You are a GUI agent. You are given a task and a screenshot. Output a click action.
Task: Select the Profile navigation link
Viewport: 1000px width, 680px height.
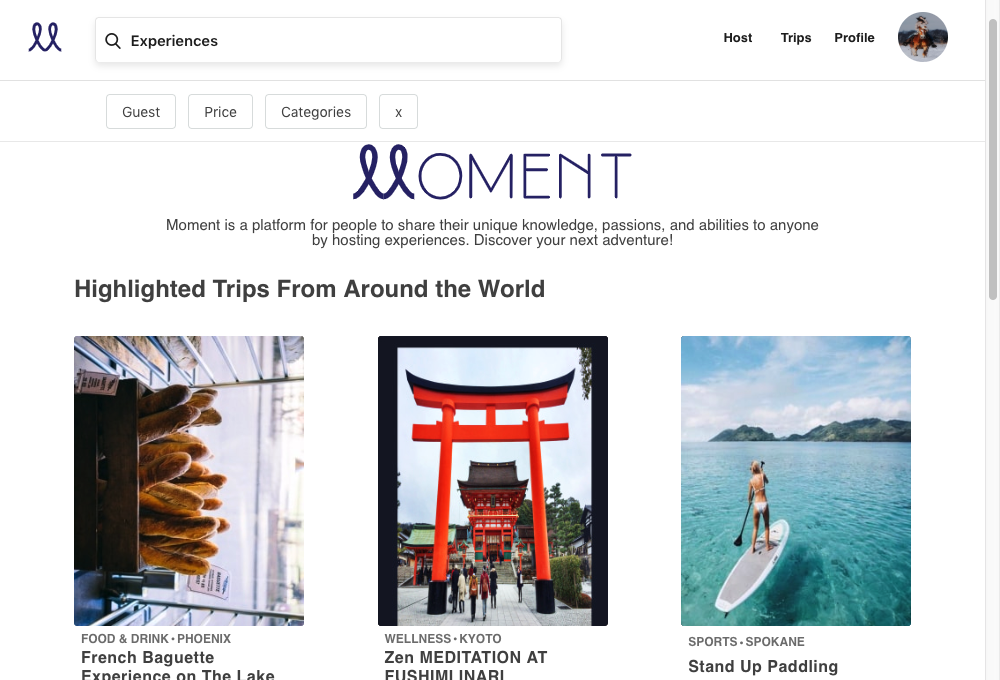point(854,38)
